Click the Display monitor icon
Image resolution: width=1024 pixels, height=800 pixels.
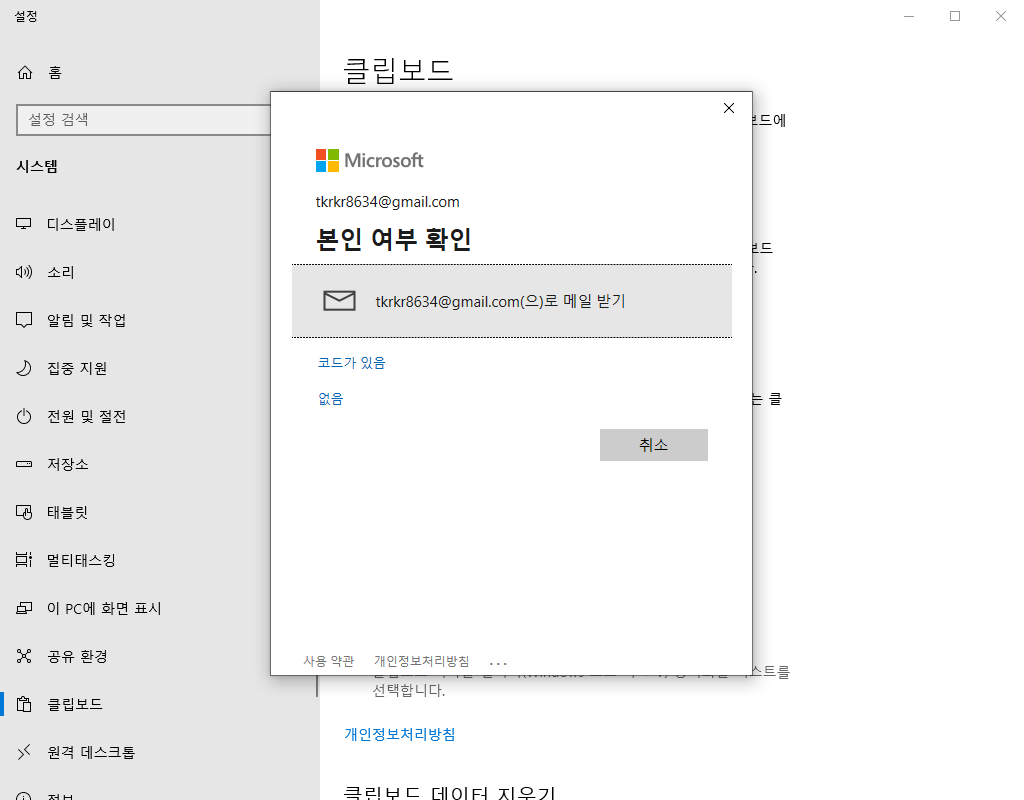click(x=24, y=224)
